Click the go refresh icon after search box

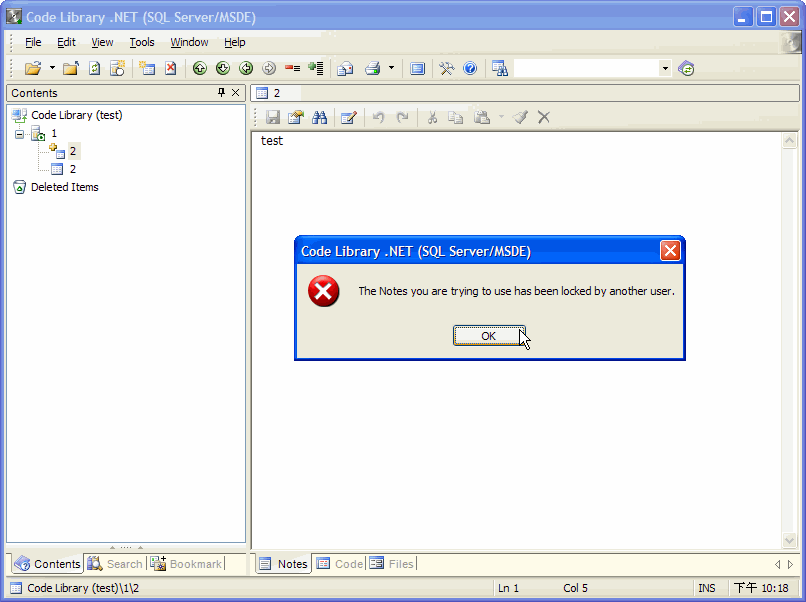pyautogui.click(x=686, y=68)
